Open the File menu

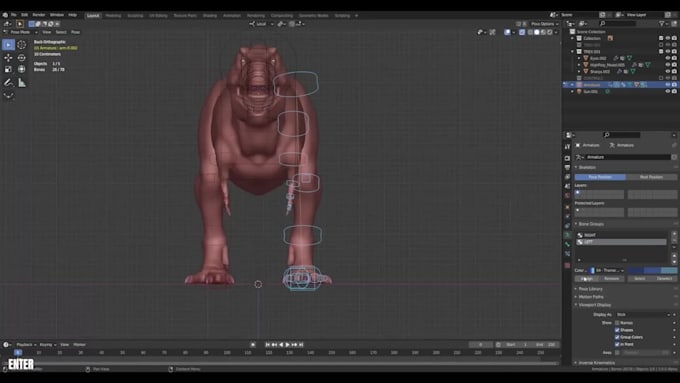[x=14, y=15]
